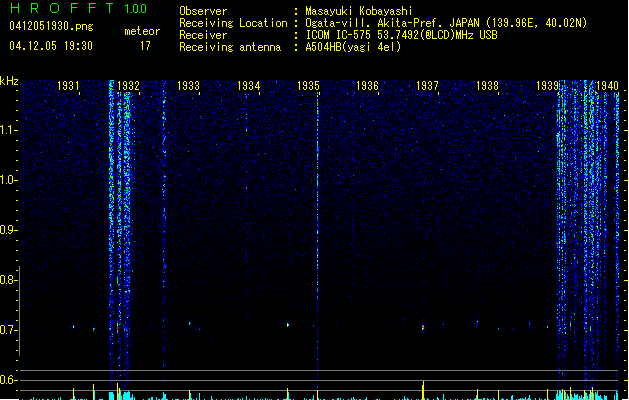The height and width of the screenshot is (400, 629).
Task: Click the date stamp 04.12.05 19:30
Action: pyautogui.click(x=51, y=46)
